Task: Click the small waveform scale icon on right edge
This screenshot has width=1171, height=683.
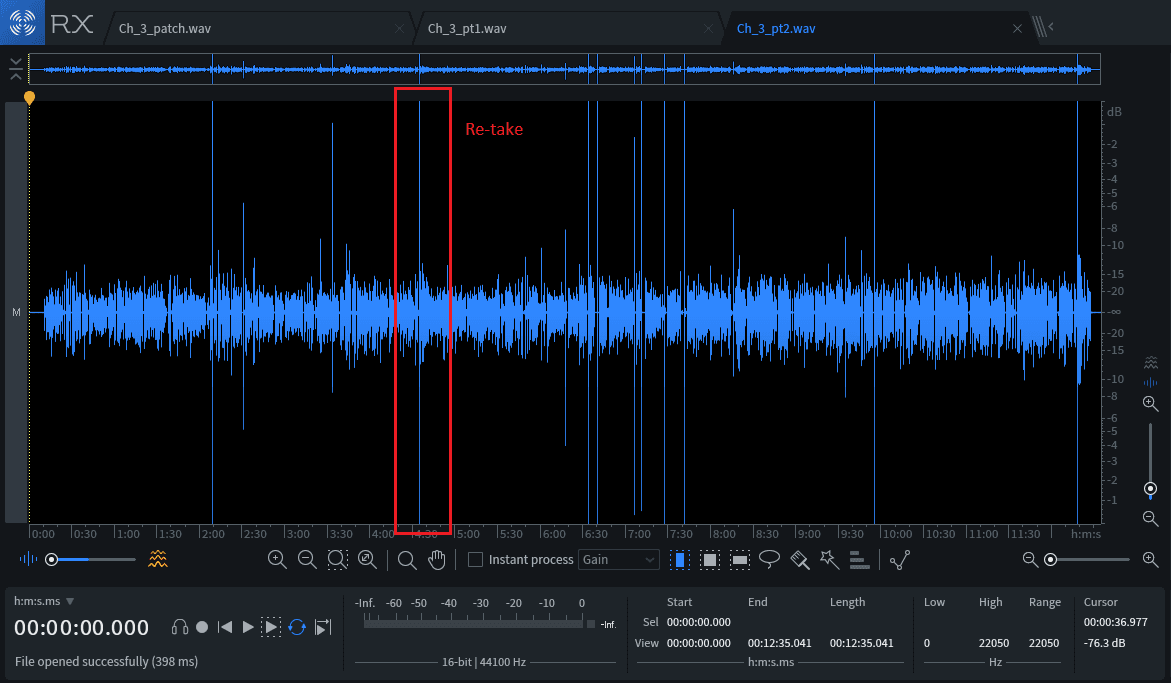Action: tap(1150, 382)
